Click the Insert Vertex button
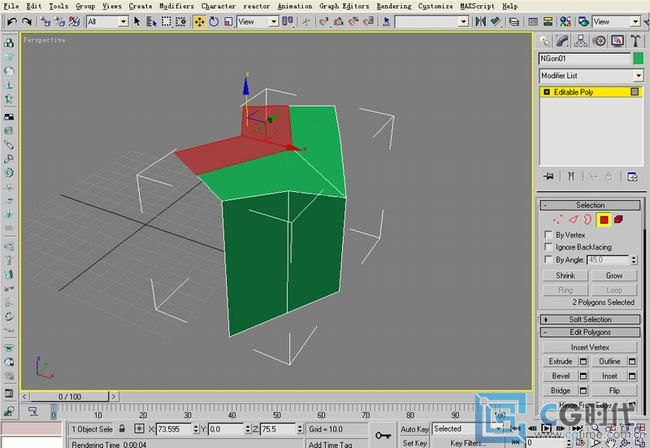 (x=590, y=347)
